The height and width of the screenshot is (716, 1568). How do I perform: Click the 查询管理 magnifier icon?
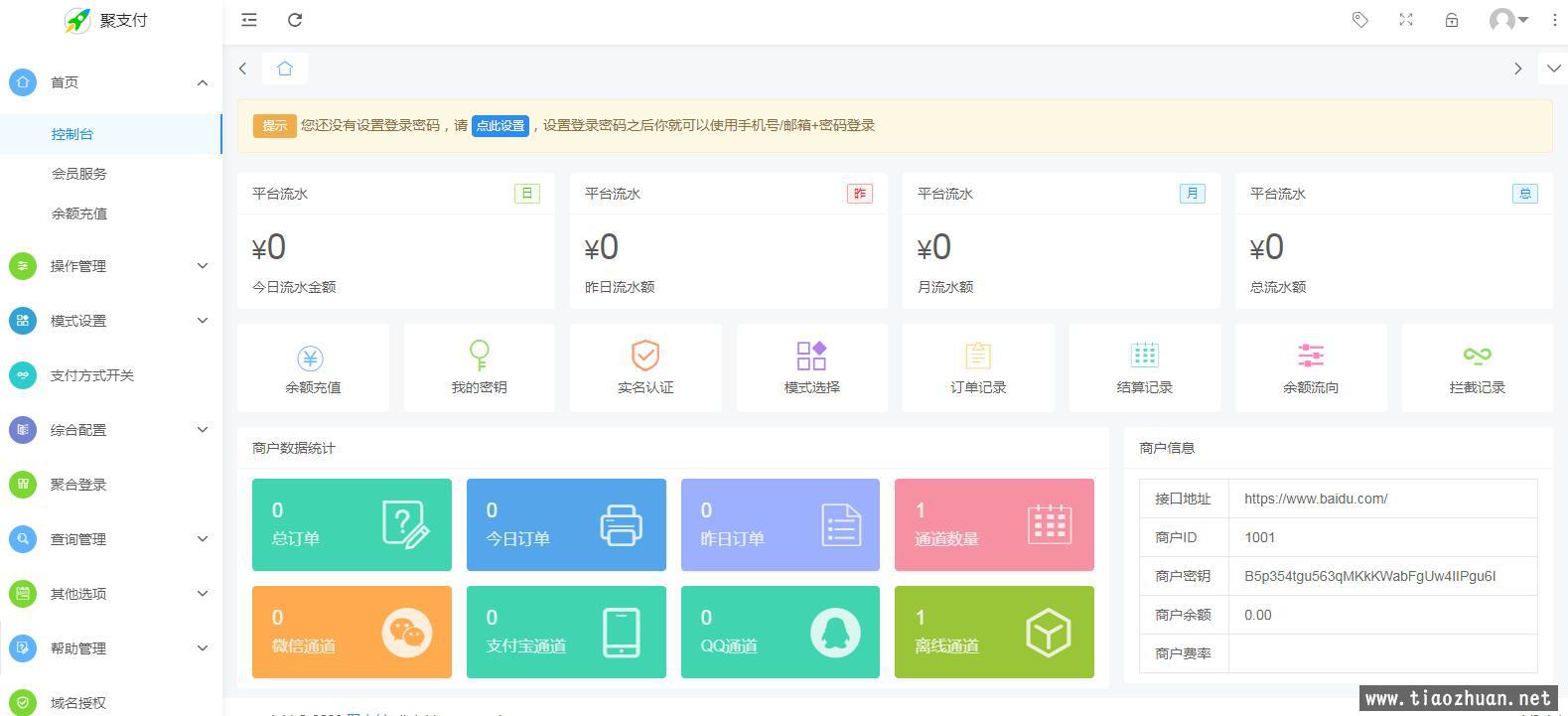(x=23, y=539)
